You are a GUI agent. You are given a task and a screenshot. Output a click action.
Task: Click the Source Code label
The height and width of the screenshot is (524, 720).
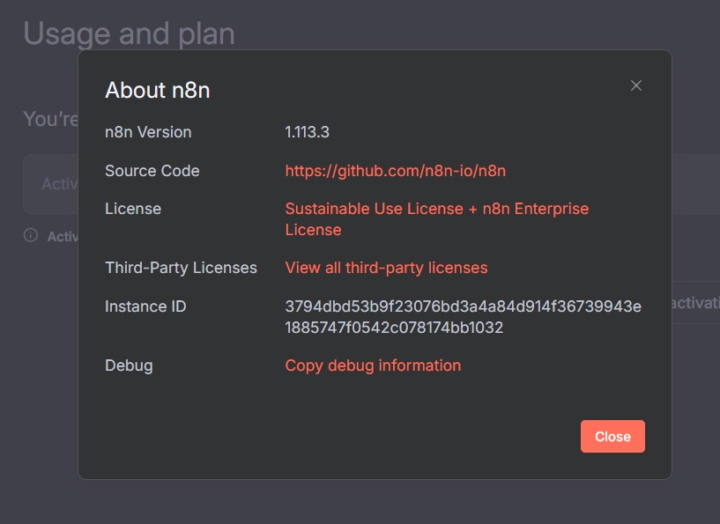152,171
